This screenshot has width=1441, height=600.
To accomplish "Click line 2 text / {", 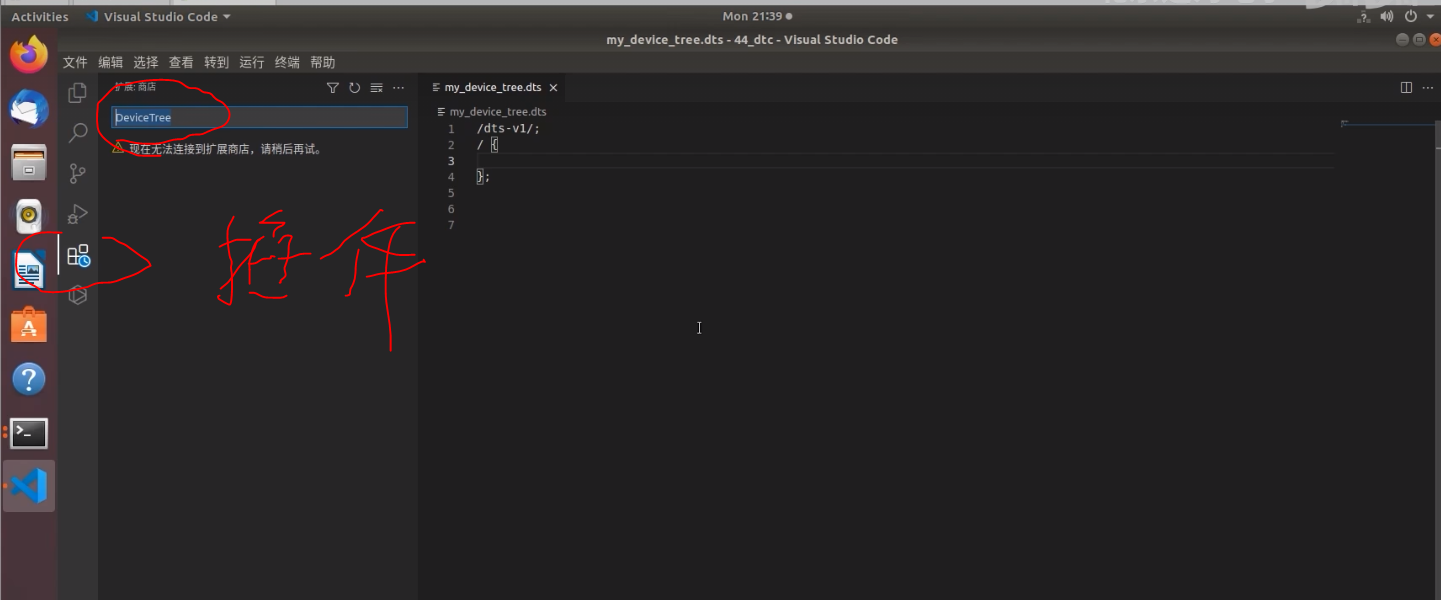I will coord(487,145).
